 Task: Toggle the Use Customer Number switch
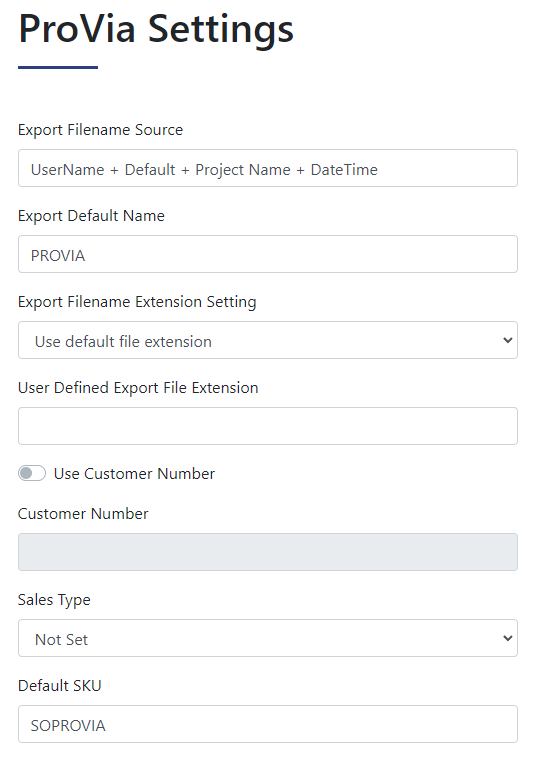(32, 473)
